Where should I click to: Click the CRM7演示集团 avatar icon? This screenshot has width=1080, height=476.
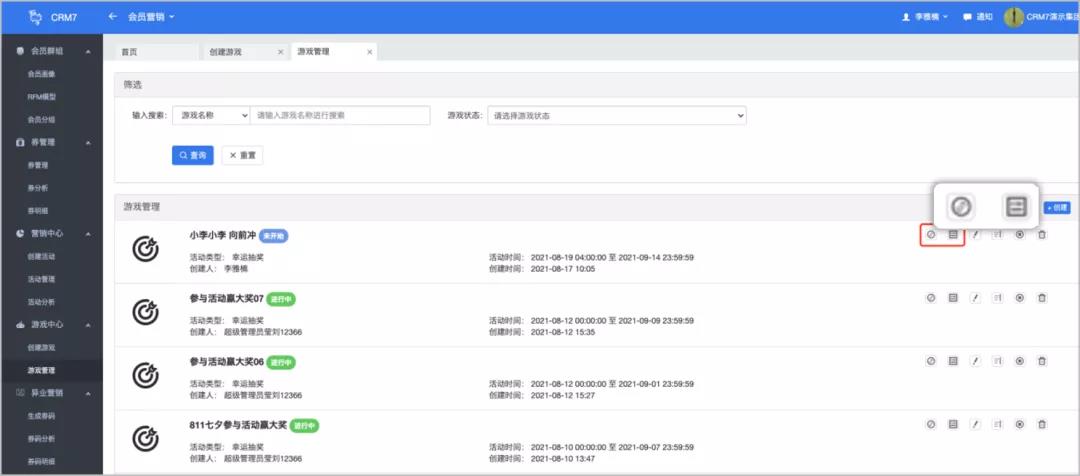click(1013, 17)
